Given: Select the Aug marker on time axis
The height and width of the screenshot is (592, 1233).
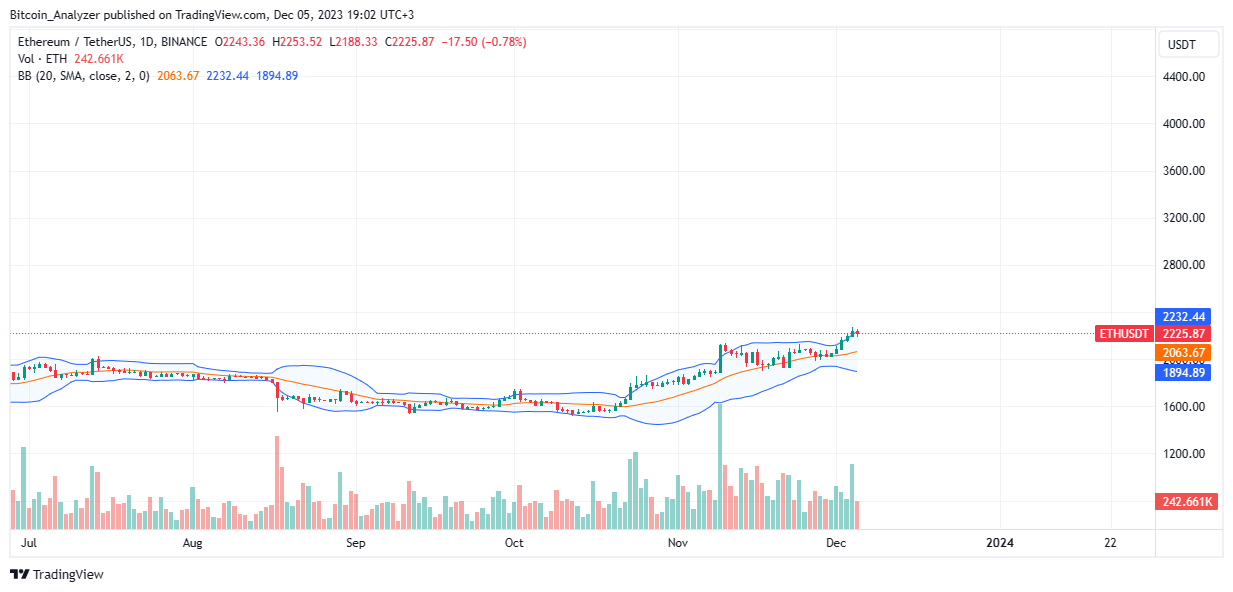Looking at the screenshot, I should [x=193, y=543].
